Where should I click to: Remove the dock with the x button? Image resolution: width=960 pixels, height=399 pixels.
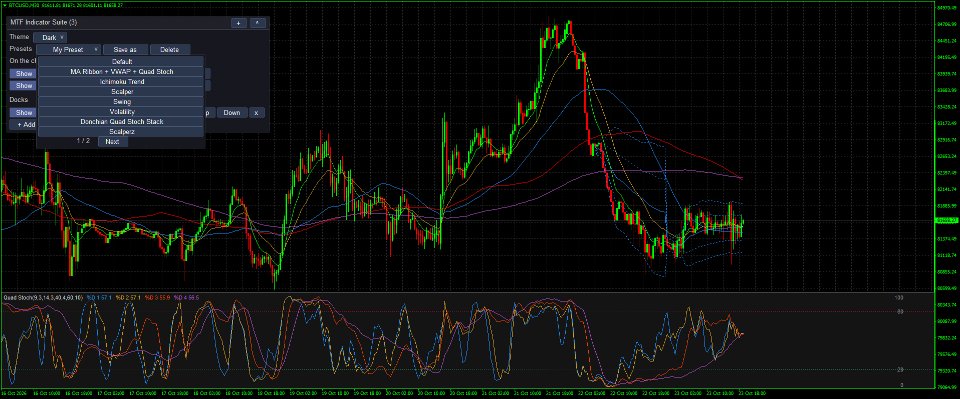257,113
